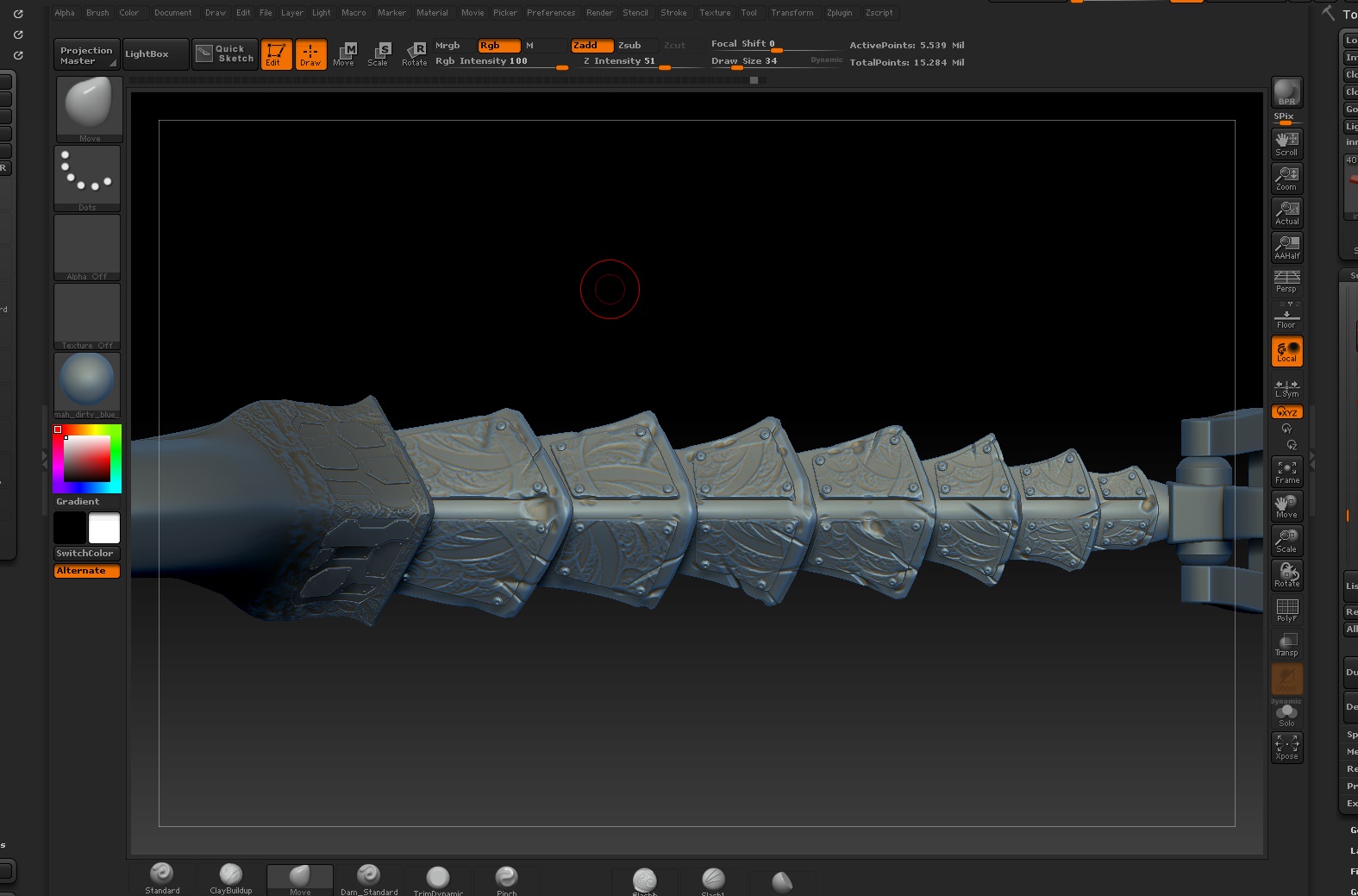
Task: Click the BPR render button
Action: point(1286,92)
